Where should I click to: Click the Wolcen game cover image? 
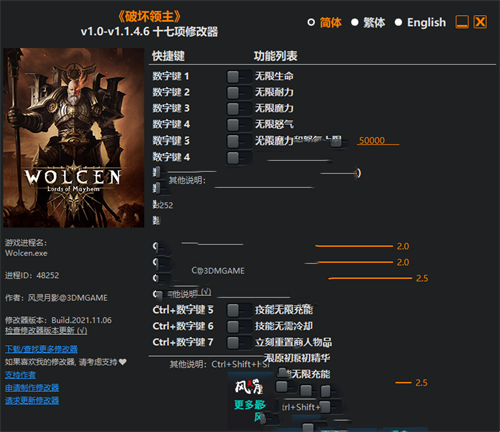(x=74, y=138)
